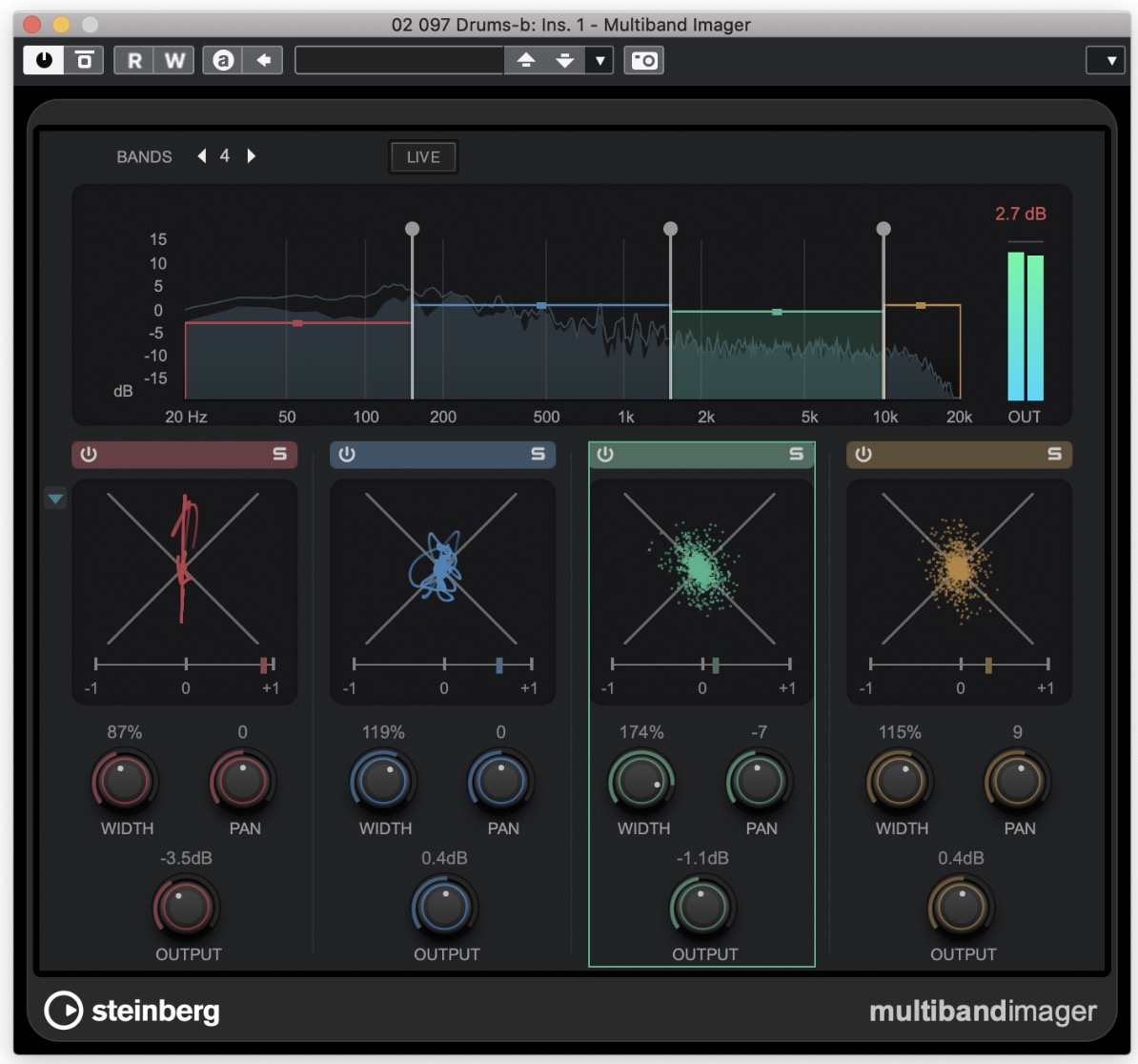Click the orange band OUTPUT knob

(x=960, y=908)
